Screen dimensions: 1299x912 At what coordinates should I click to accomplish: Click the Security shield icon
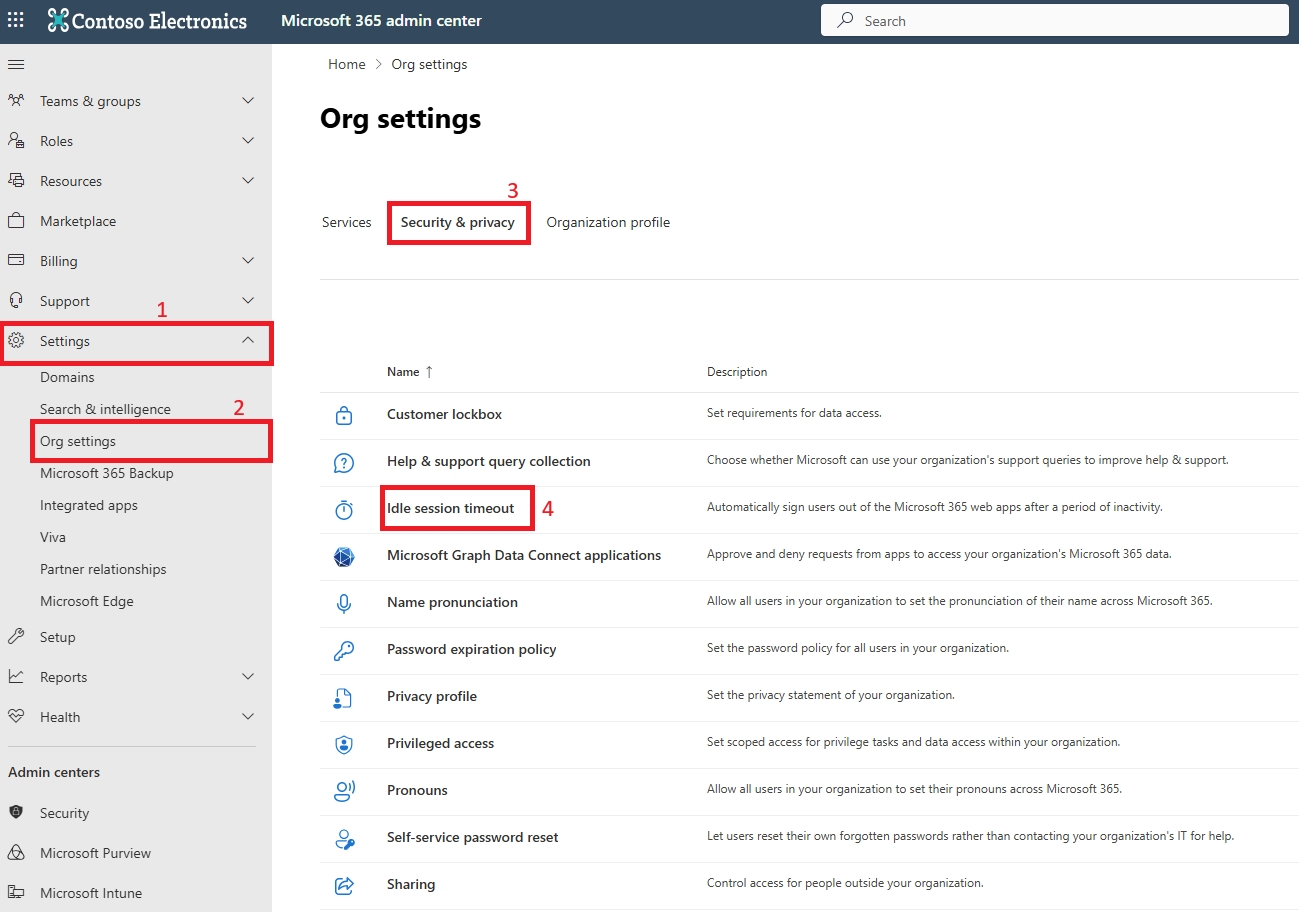tap(16, 813)
